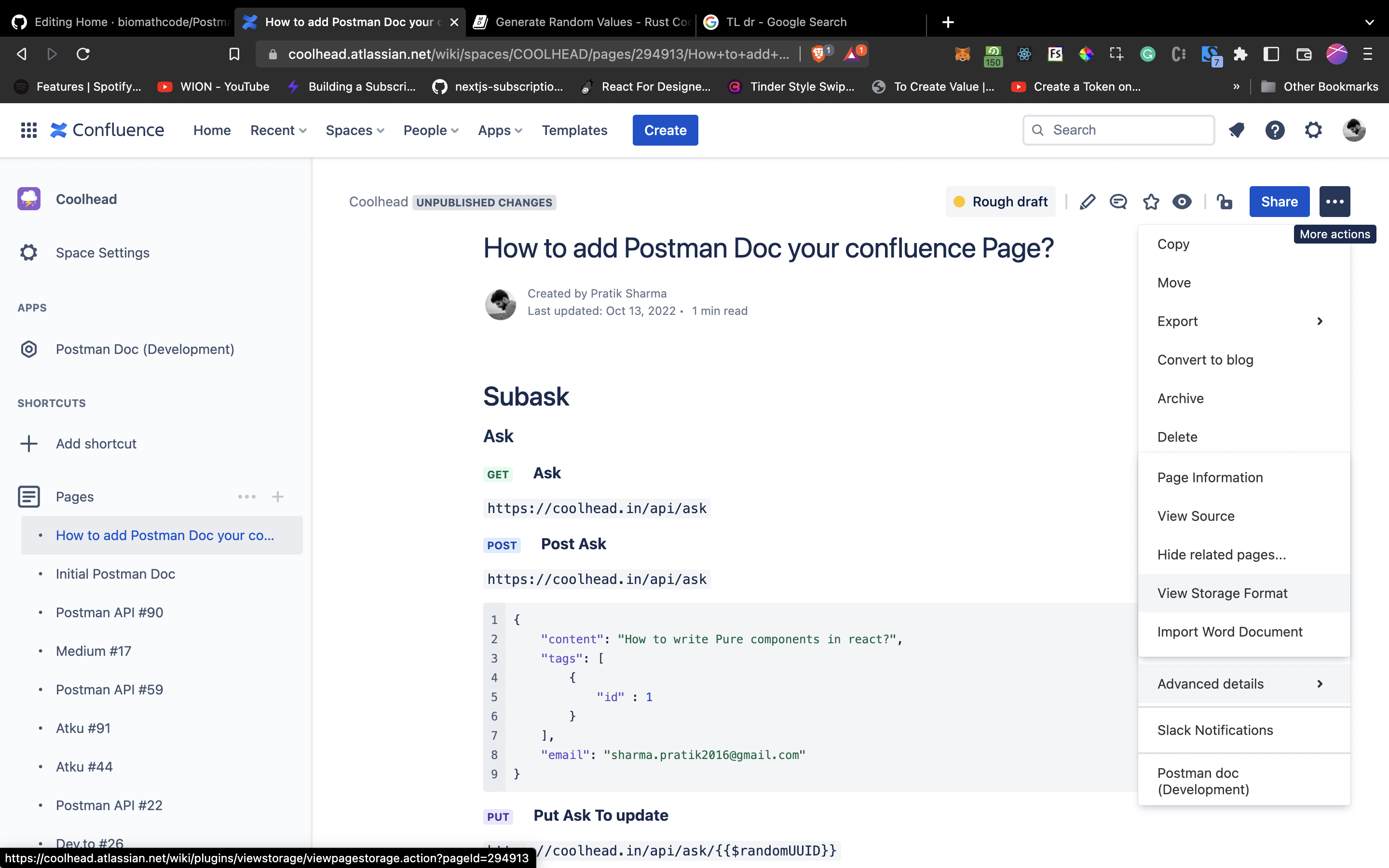Screen dimensions: 1389x868
Task: Open the Rough draft status dropdown
Action: click(x=1000, y=202)
